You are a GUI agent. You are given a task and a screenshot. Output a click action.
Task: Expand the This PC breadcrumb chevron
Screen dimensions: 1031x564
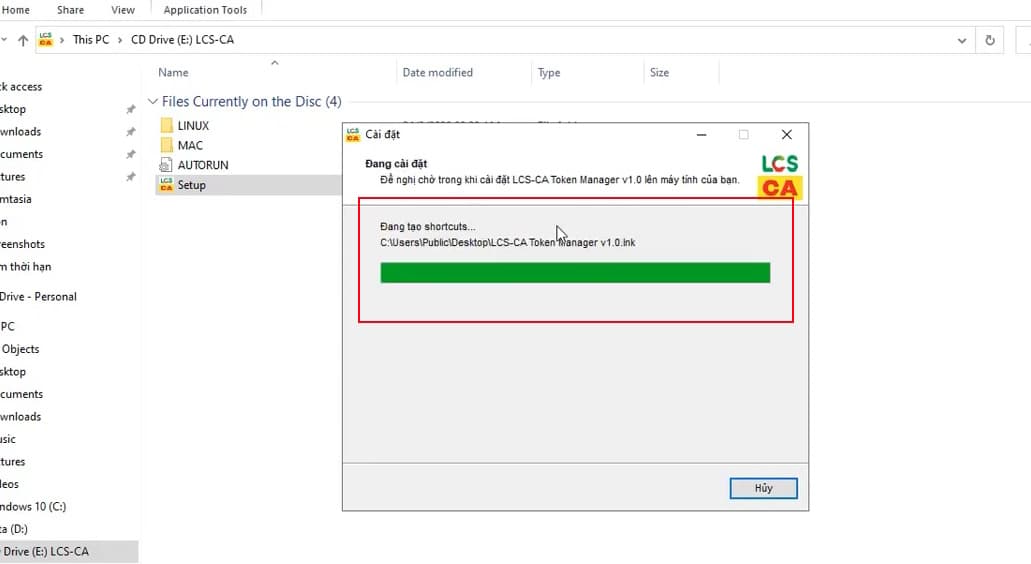[120, 40]
